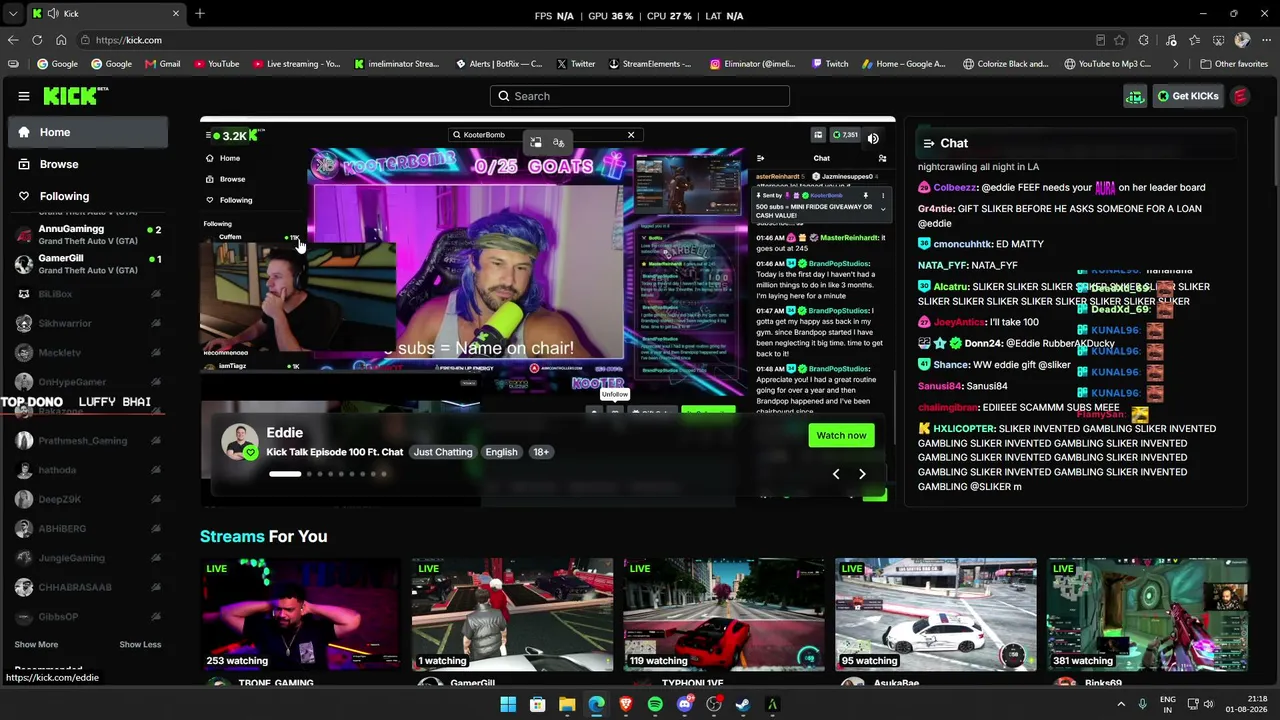
Task: Show previous featured stream
Action: click(x=836, y=474)
